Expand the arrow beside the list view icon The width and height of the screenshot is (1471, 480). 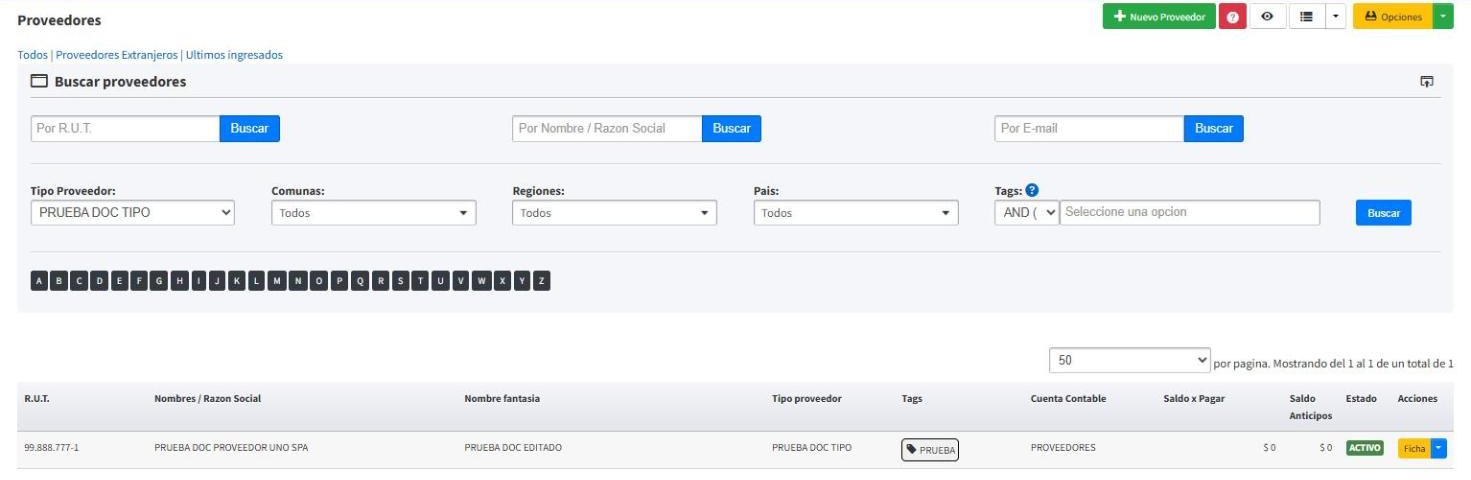1335,17
